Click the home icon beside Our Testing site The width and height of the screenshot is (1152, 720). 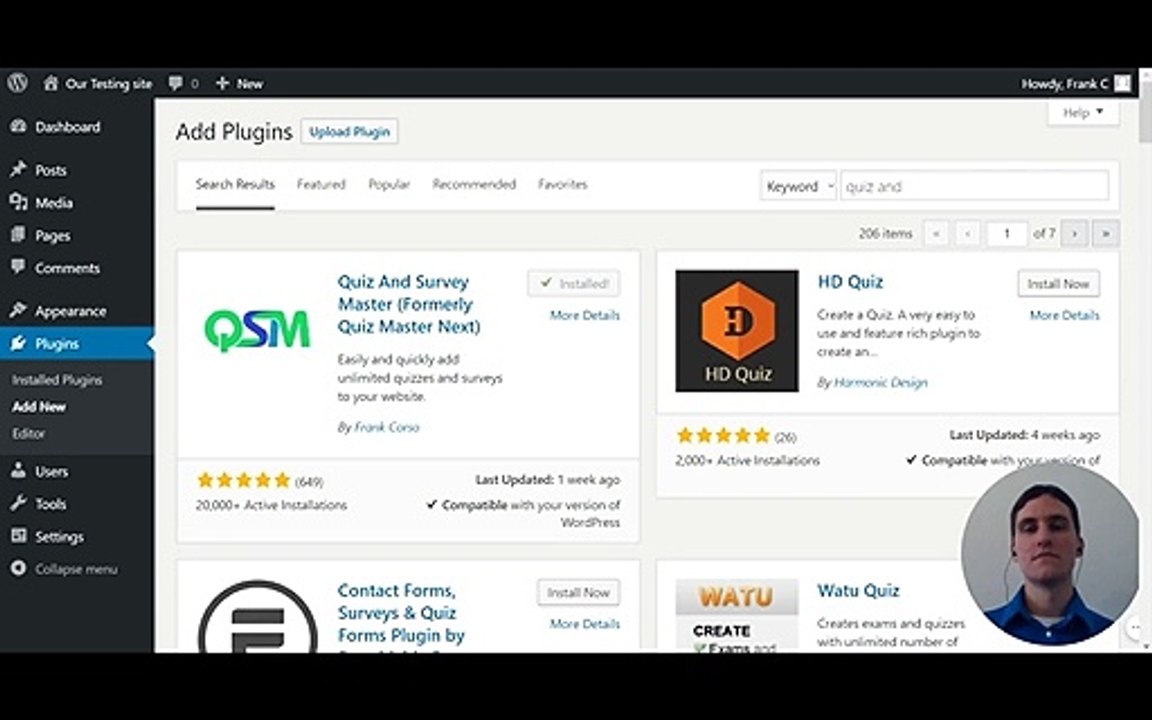tap(51, 83)
